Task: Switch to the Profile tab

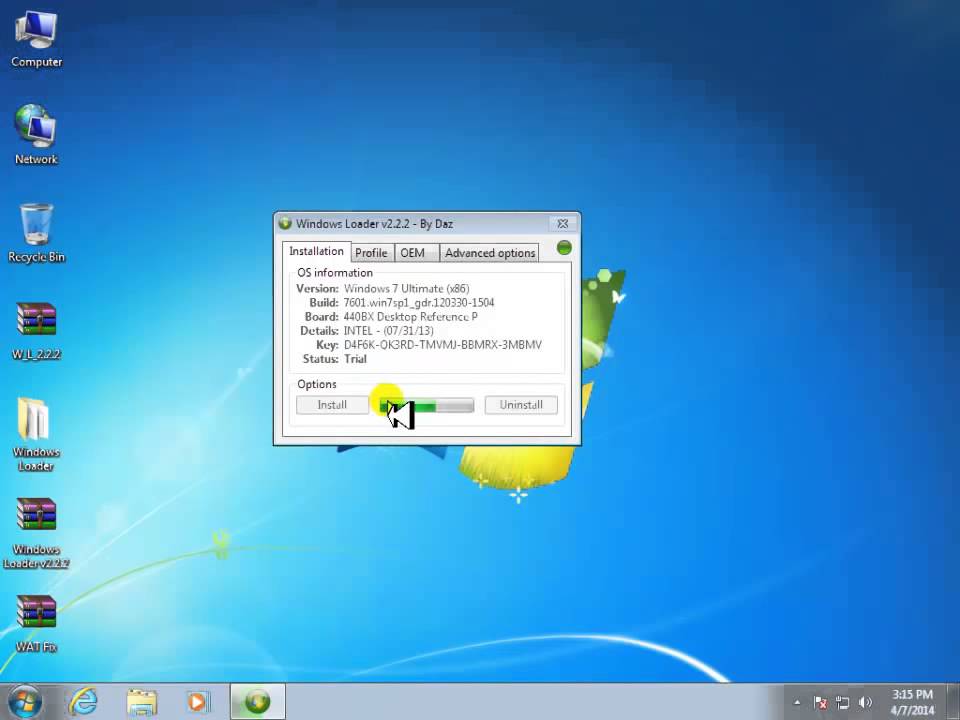Action: [371, 253]
